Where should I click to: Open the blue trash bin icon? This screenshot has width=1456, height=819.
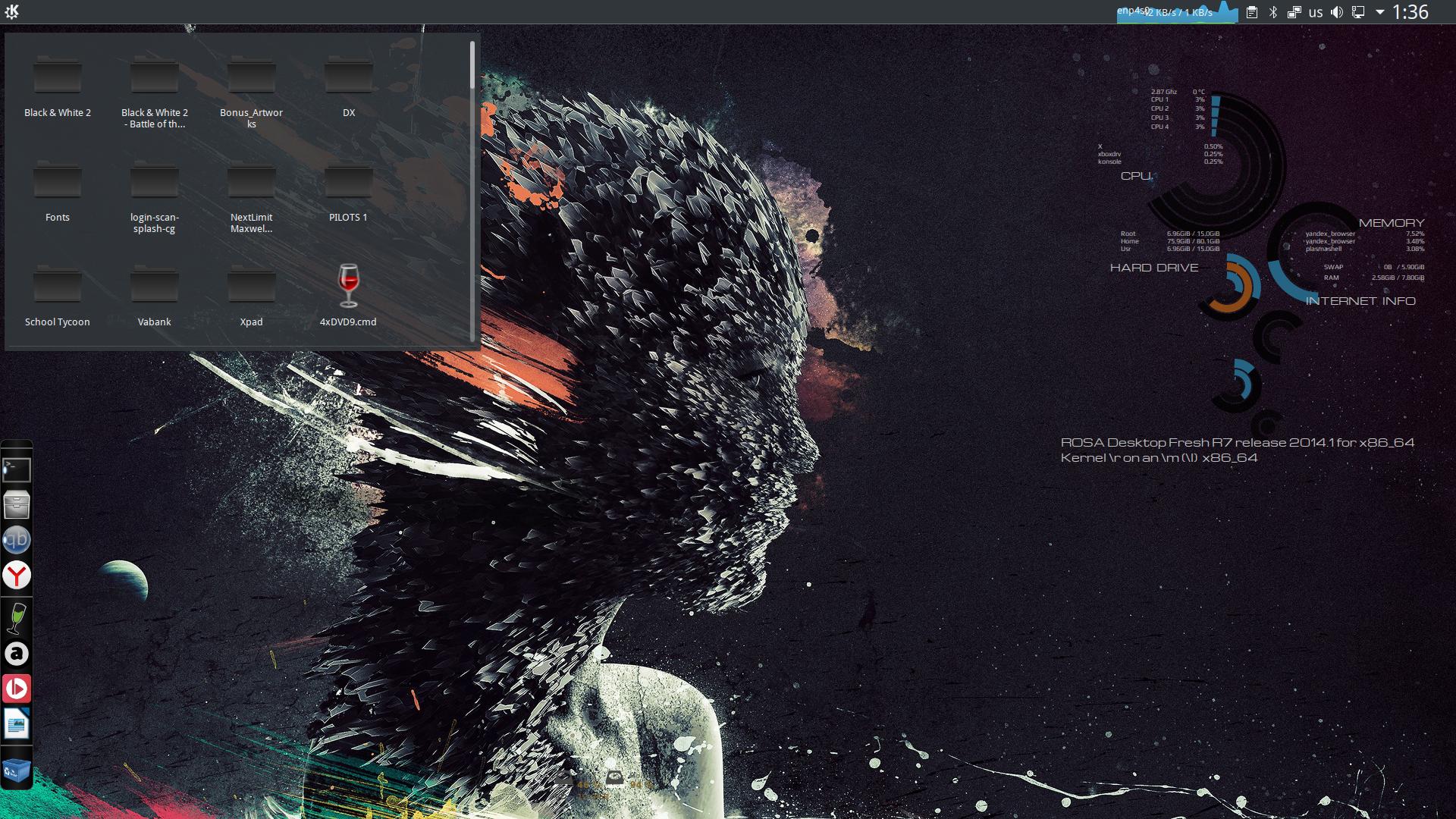point(16,771)
